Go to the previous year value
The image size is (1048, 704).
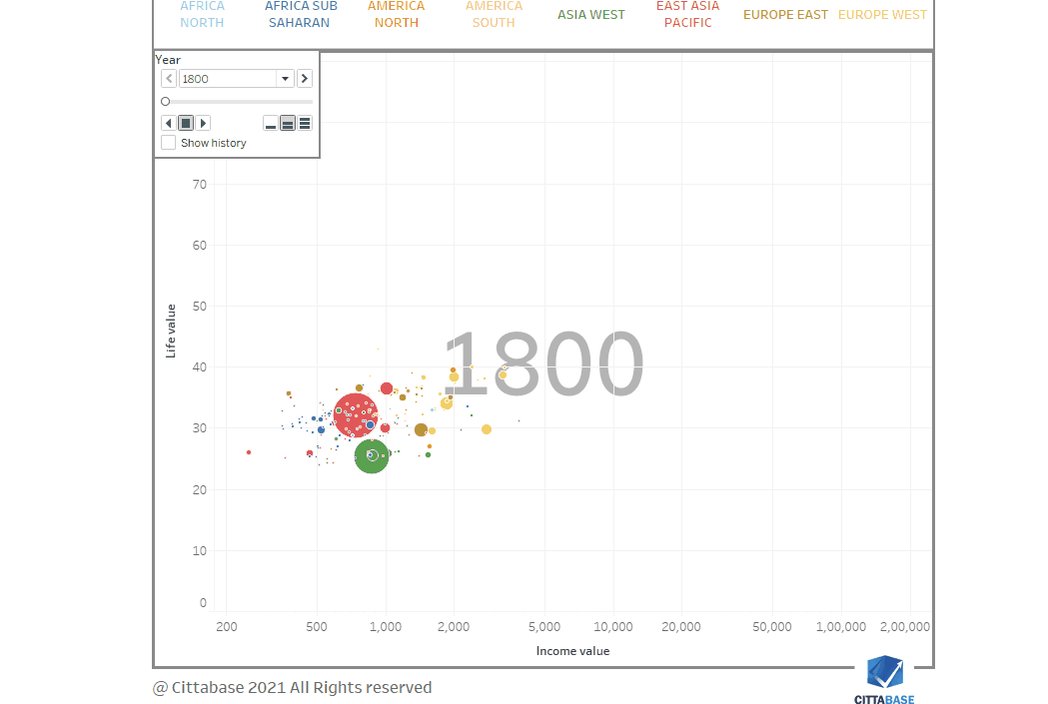tap(169, 79)
